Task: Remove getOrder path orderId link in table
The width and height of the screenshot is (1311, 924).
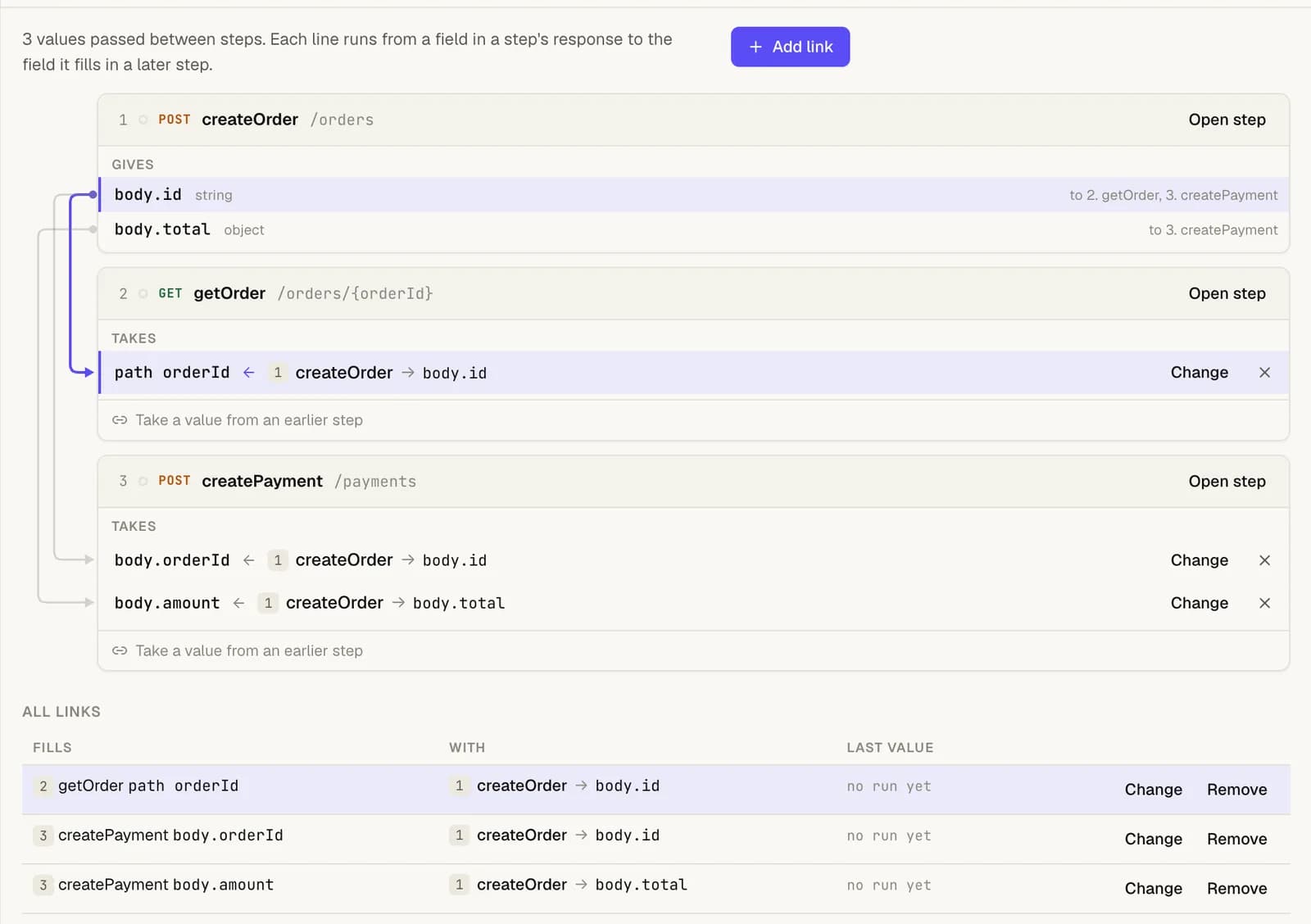Action: click(x=1236, y=790)
